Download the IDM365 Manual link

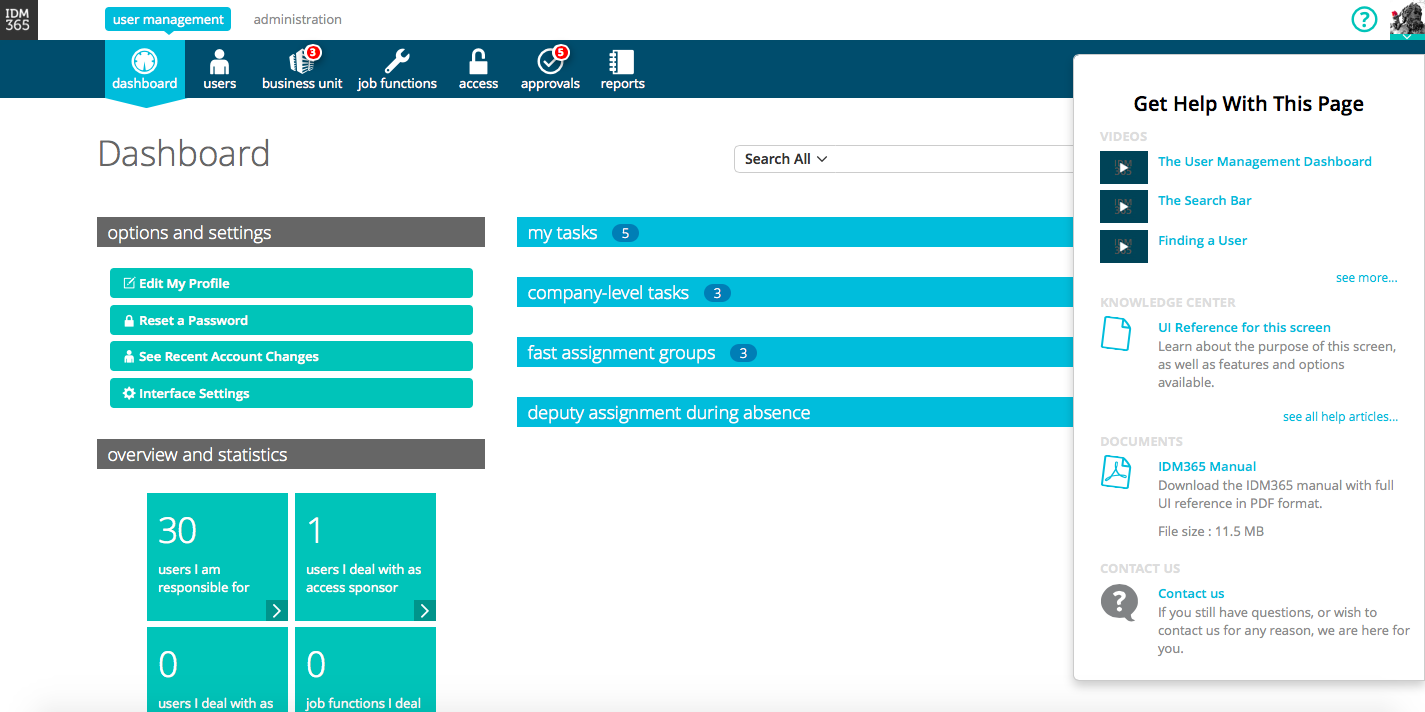click(1207, 466)
